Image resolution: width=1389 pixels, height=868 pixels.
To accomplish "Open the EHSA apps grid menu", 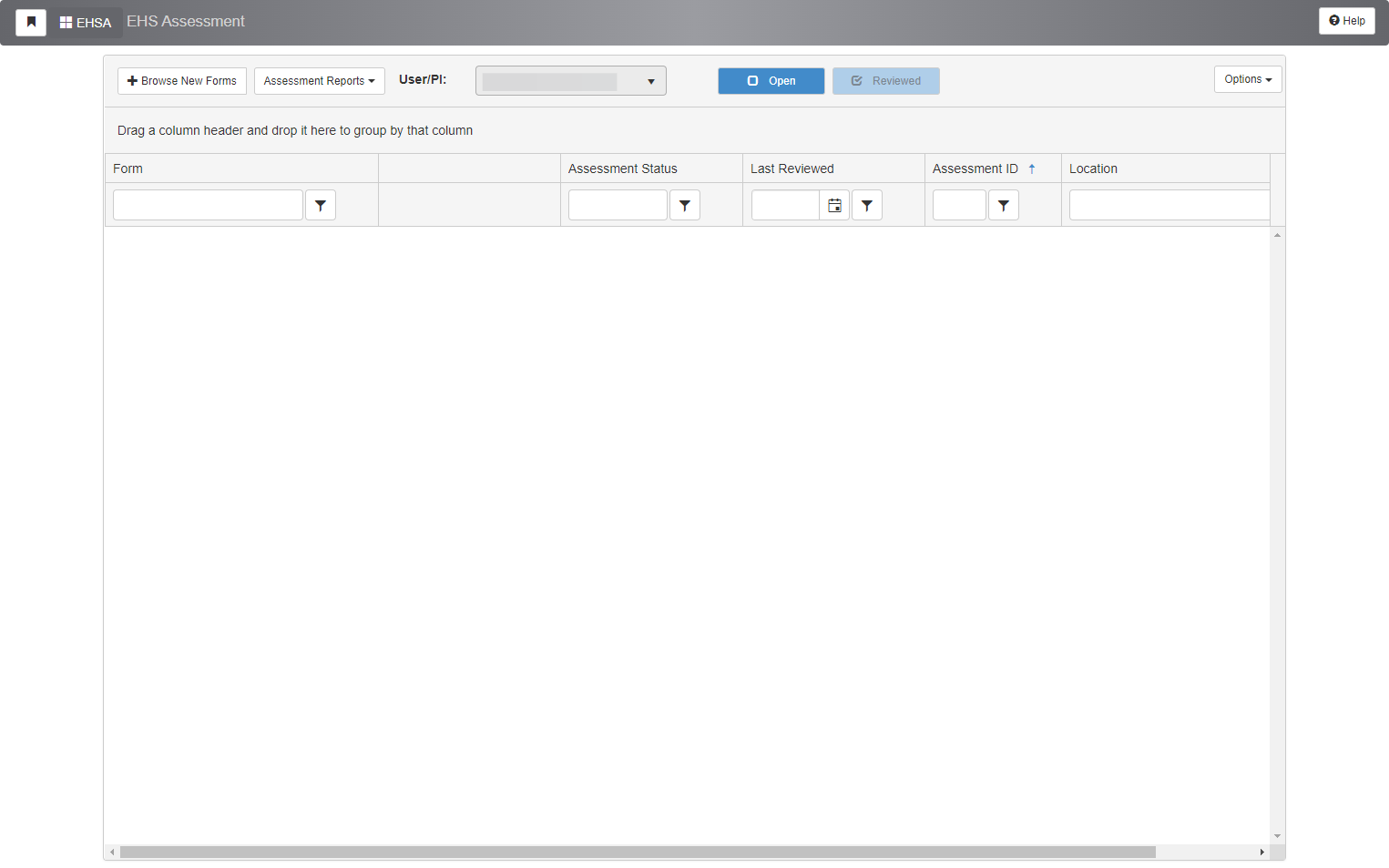I will point(86,22).
